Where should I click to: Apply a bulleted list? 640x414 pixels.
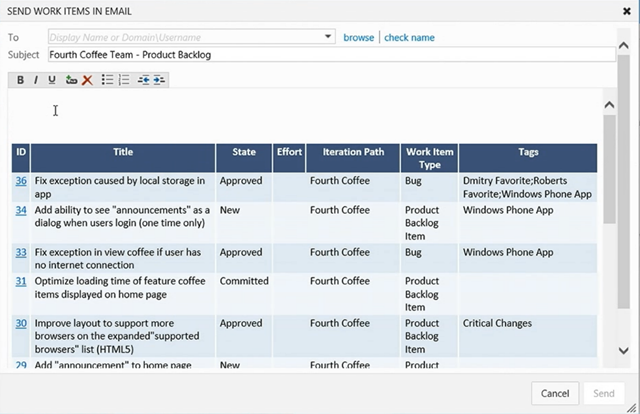(107, 80)
